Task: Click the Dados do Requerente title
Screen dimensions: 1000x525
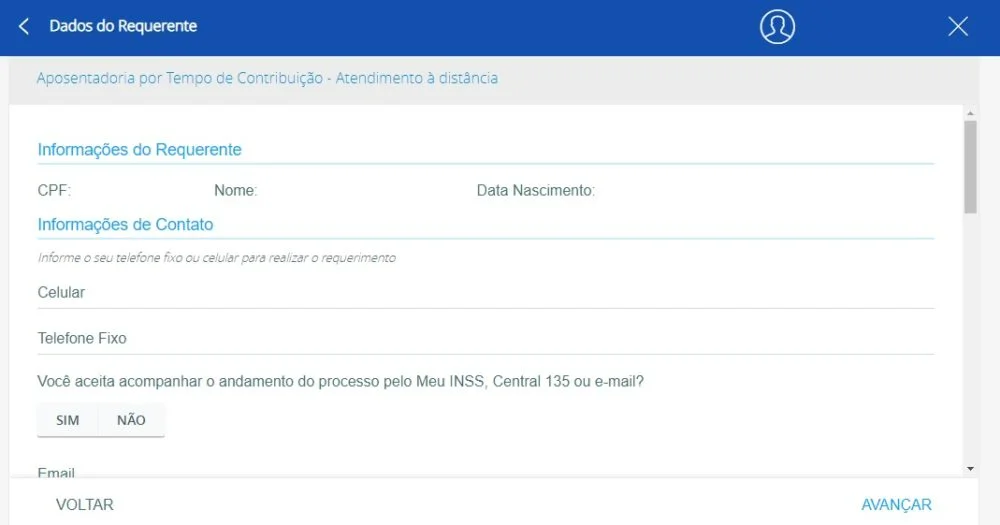Action: [123, 26]
